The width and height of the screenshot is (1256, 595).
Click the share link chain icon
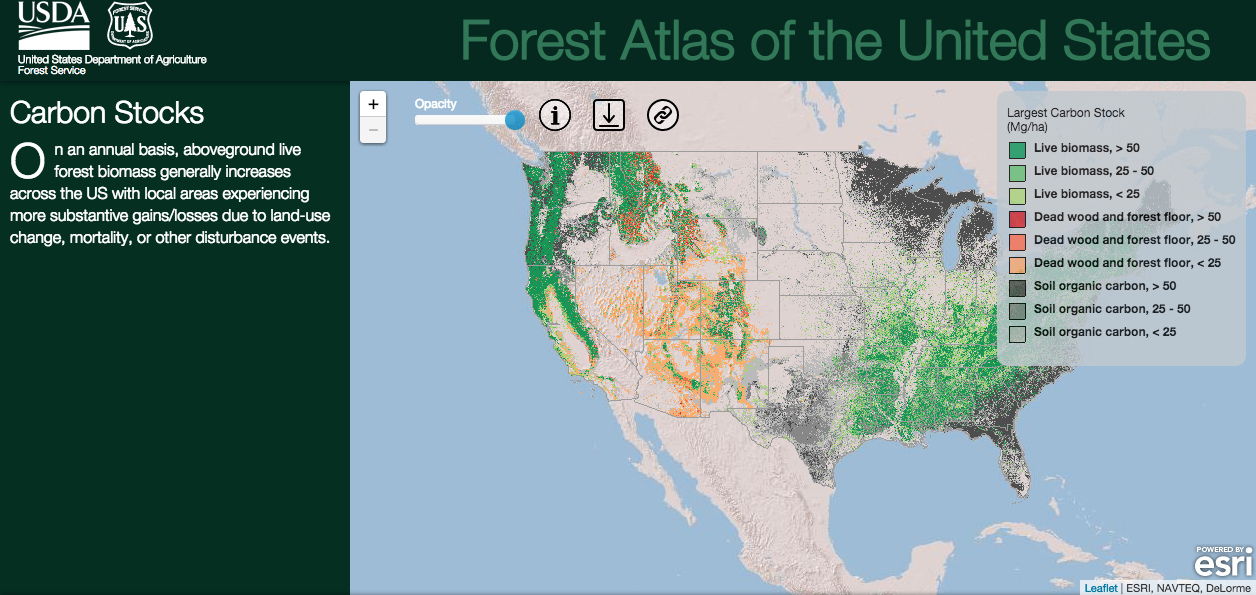(x=662, y=115)
